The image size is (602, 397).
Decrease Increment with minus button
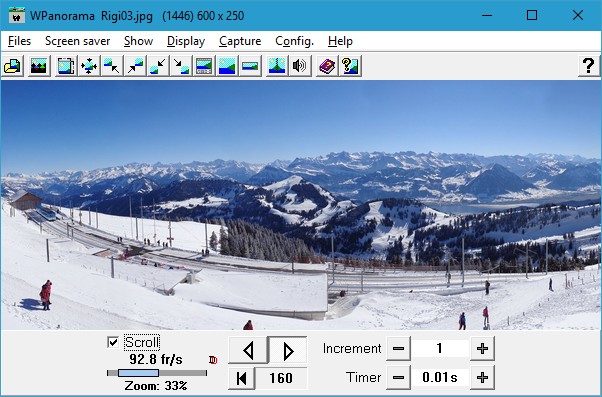point(398,349)
